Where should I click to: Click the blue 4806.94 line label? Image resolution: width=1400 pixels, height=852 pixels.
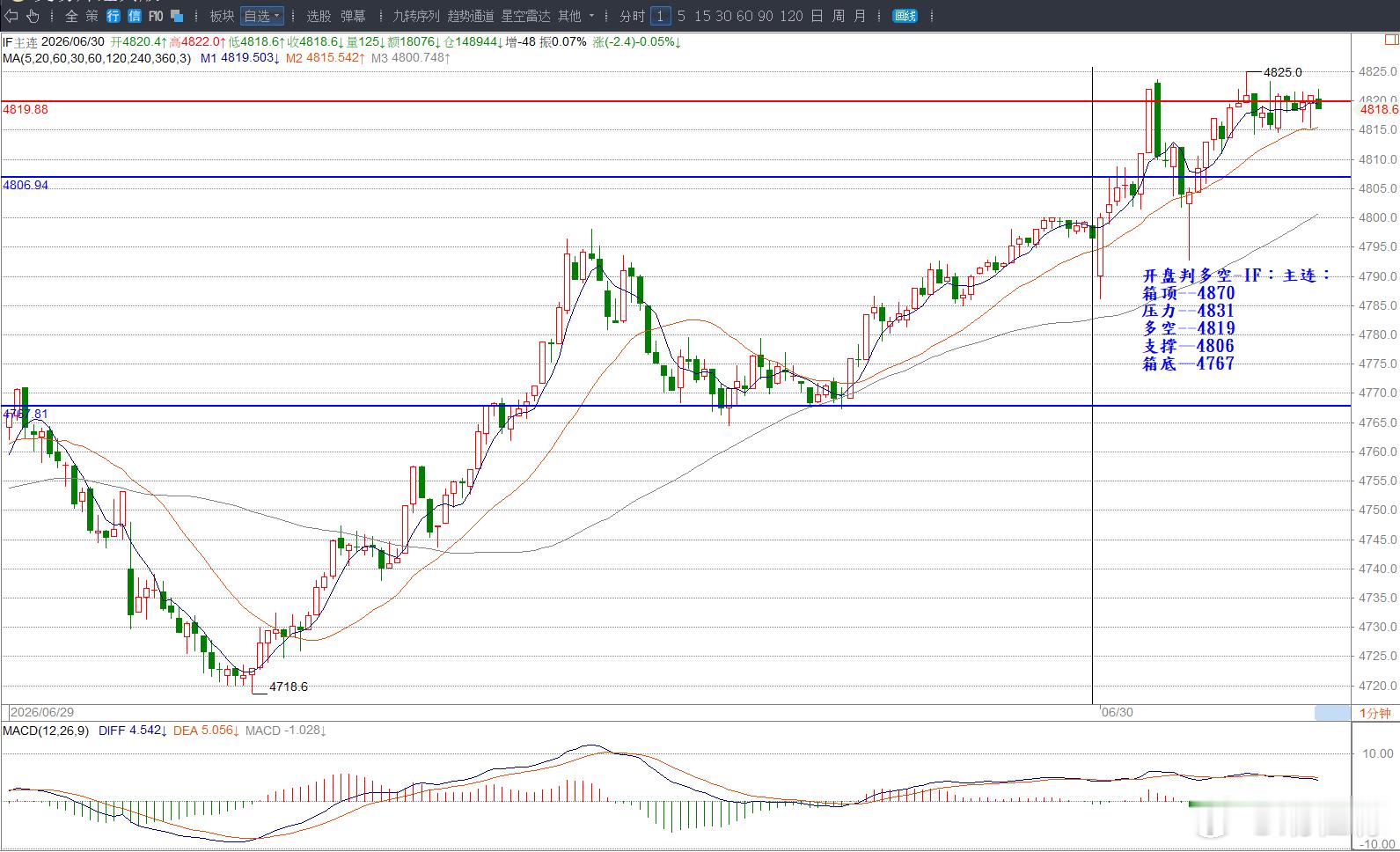[26, 185]
